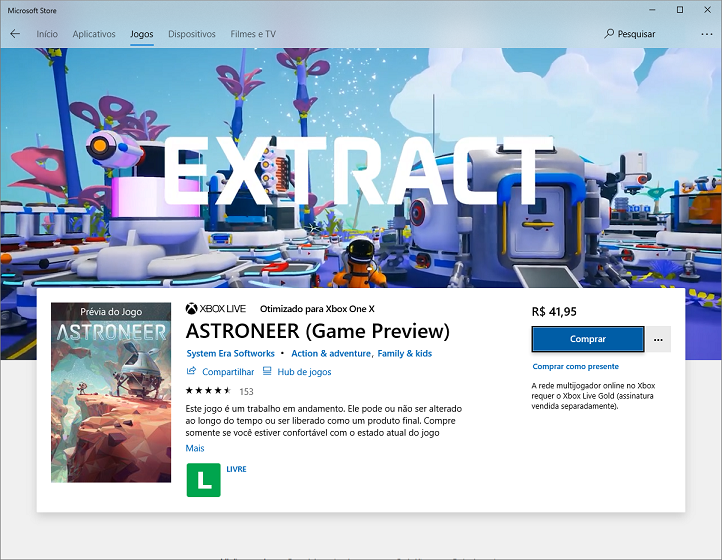
Task: Open Hub de jogos link
Action: click(x=297, y=372)
